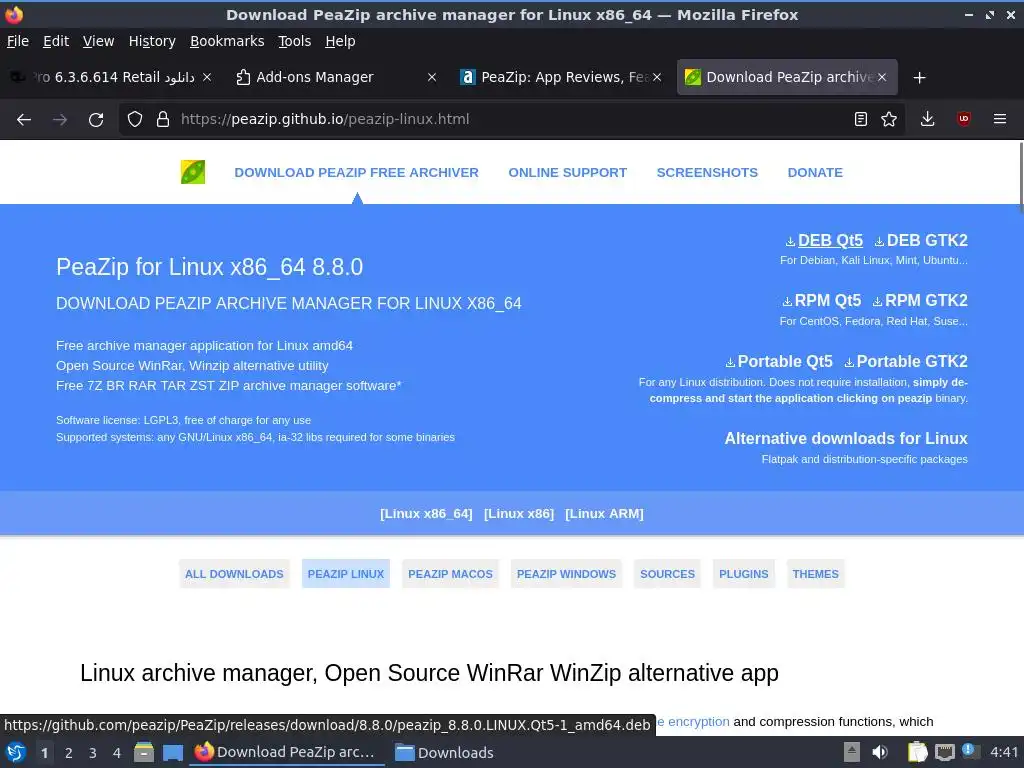Go back to previous page in Firefox
The width and height of the screenshot is (1024, 768).
[24, 120]
